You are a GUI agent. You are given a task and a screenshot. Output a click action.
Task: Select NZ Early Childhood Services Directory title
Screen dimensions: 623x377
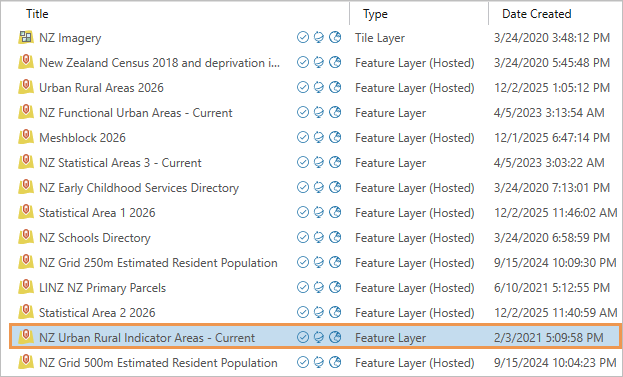139,188
